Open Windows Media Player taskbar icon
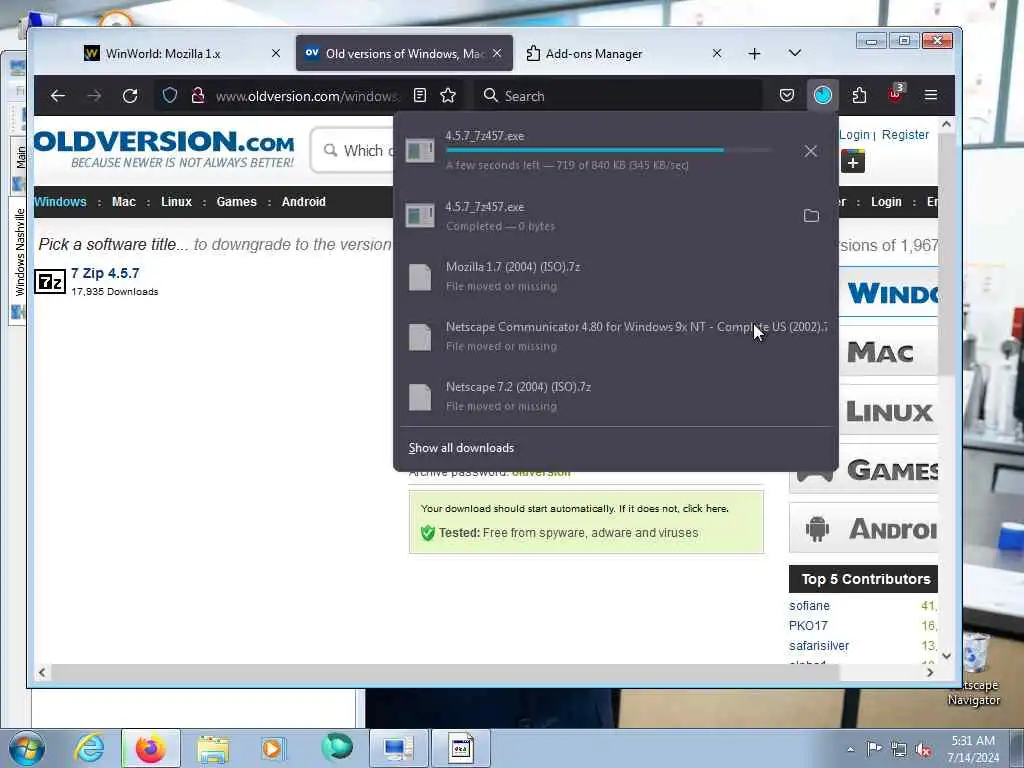The image size is (1024, 768). coord(273,748)
